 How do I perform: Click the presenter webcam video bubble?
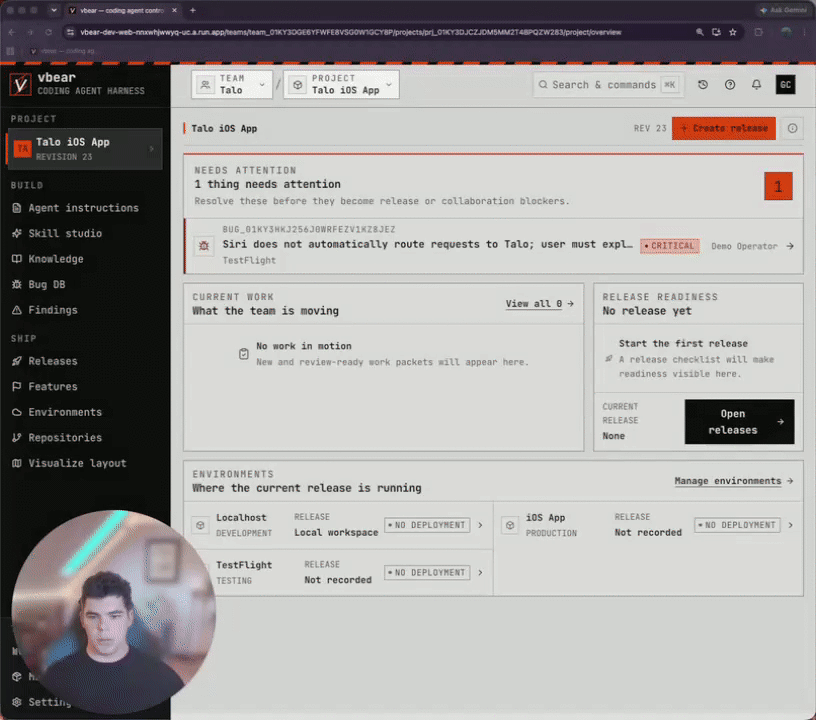click(113, 612)
